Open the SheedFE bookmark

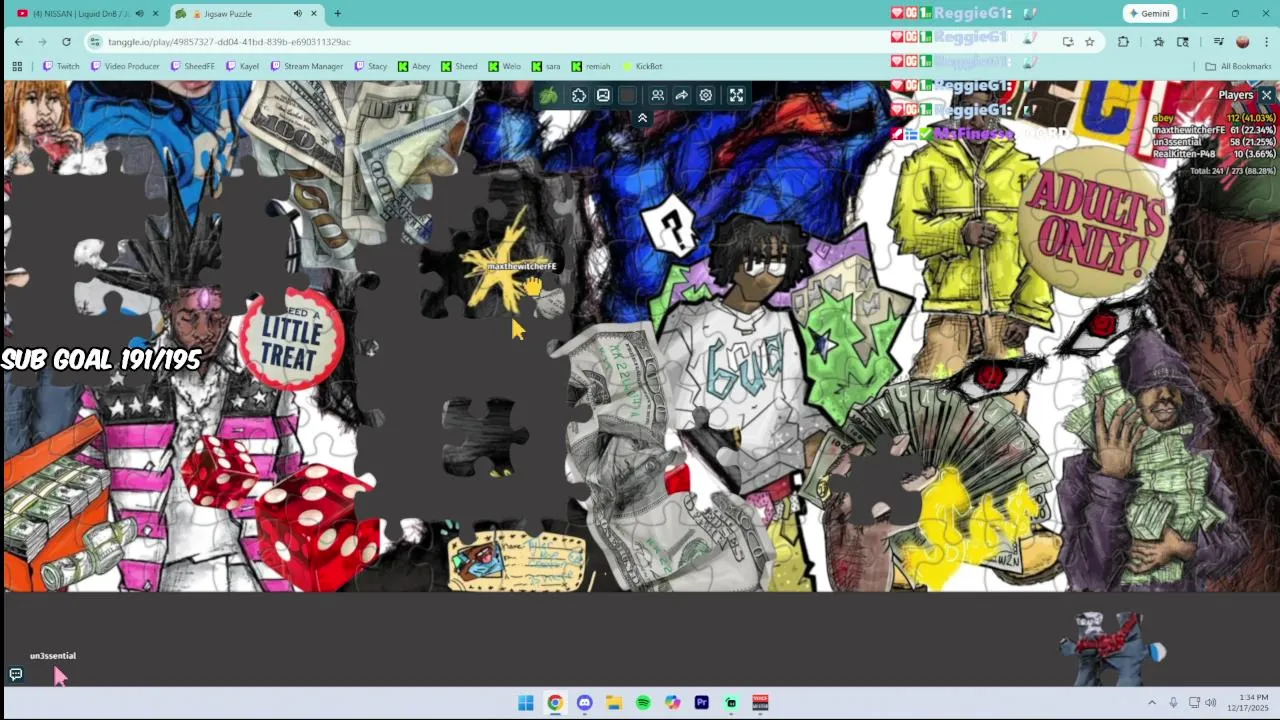[192, 66]
